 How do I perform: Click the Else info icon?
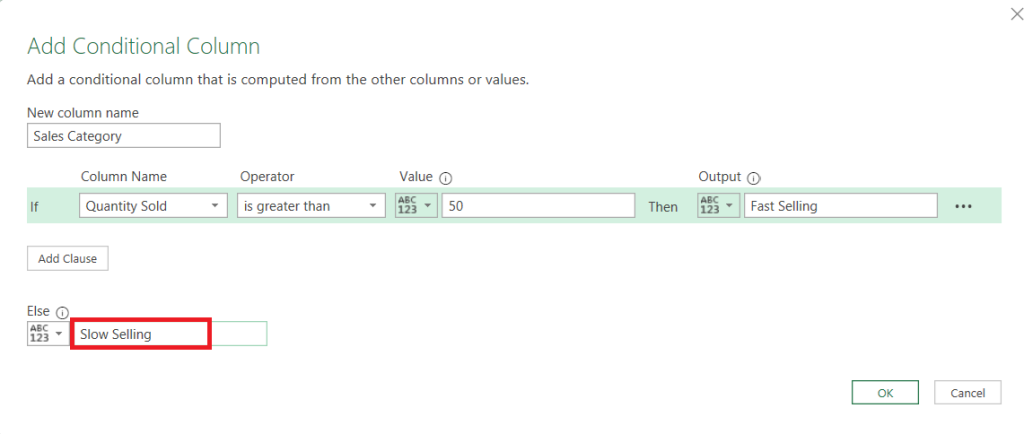click(x=62, y=312)
